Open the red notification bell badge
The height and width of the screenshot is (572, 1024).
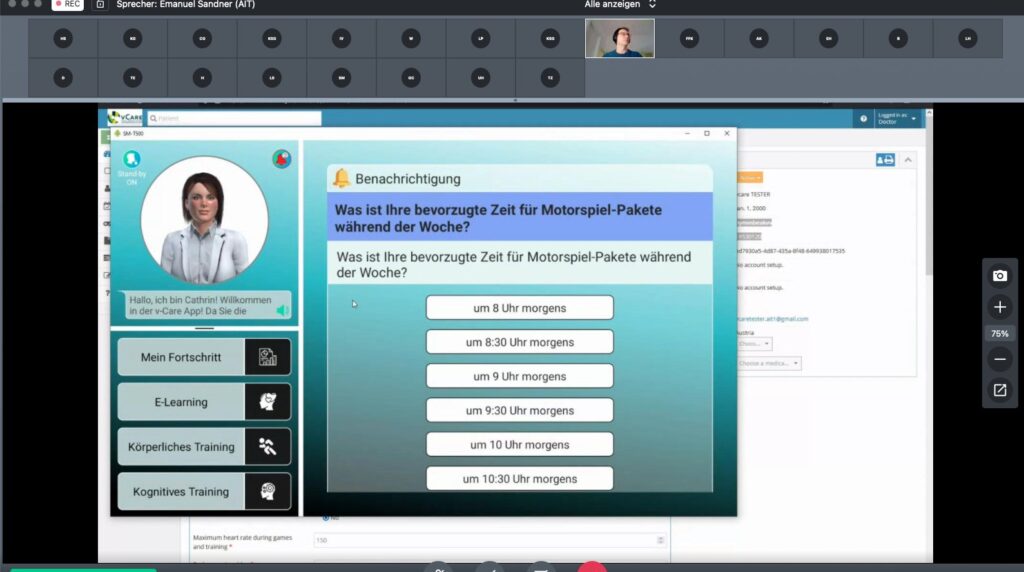281,159
